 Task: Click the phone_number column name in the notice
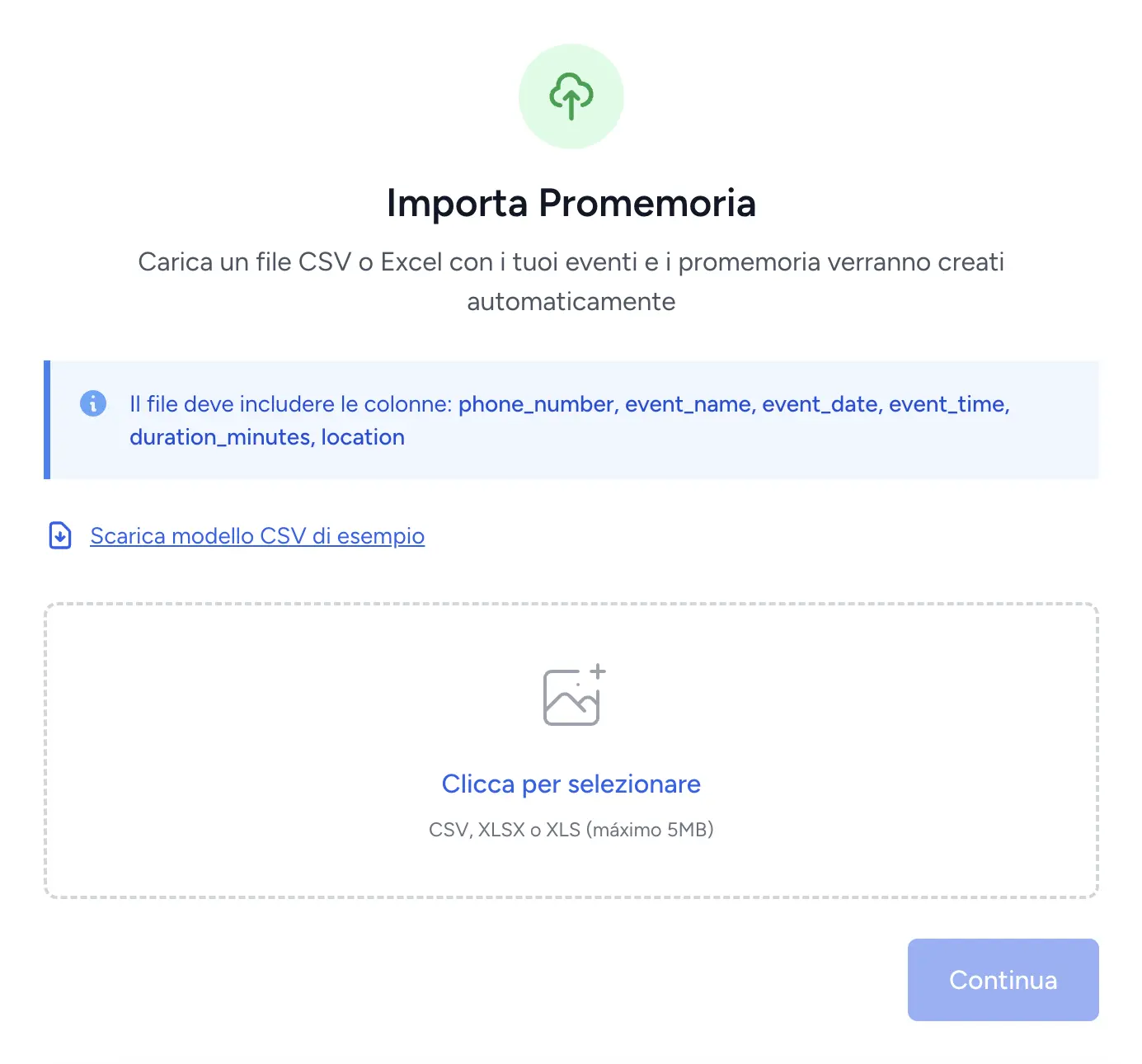pyautogui.click(x=536, y=404)
